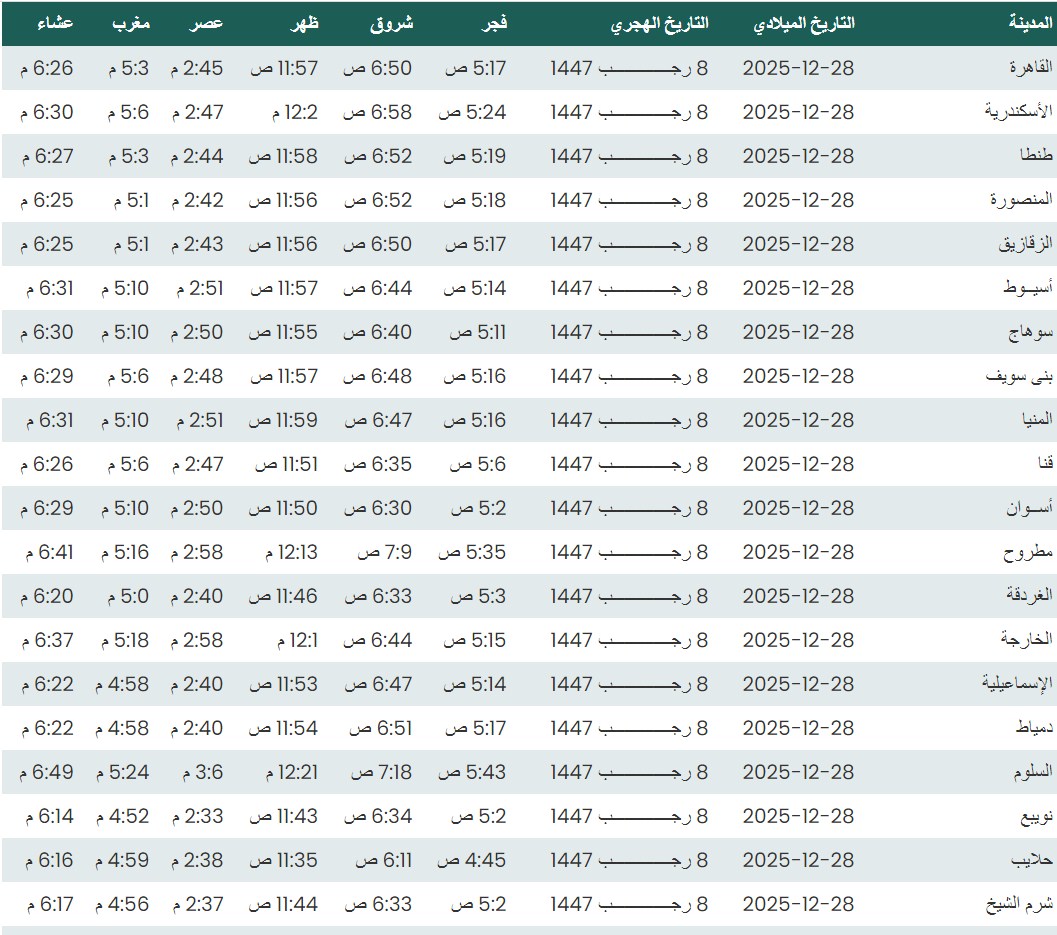Click the sunrise time for دمياط
Image resolution: width=1057 pixels, height=935 pixels.
click(x=380, y=728)
